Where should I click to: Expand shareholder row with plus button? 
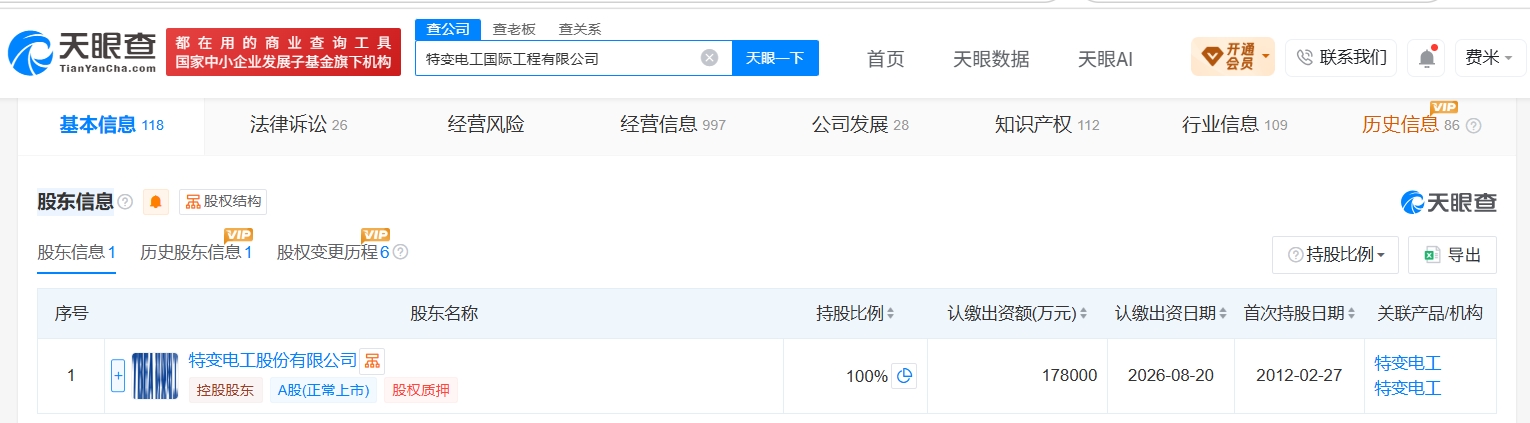point(118,376)
